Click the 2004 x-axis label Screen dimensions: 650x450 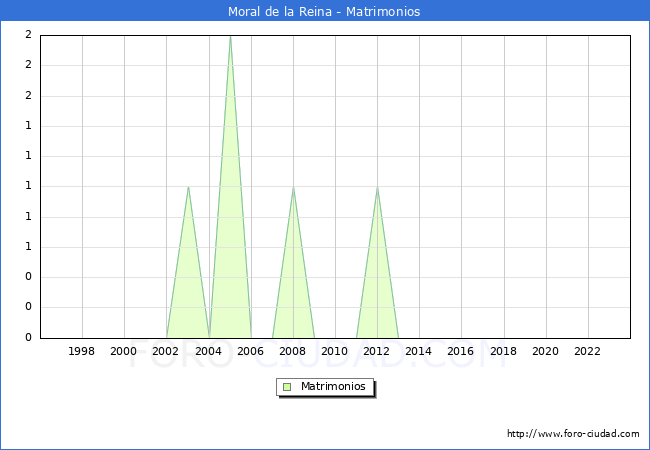point(208,351)
